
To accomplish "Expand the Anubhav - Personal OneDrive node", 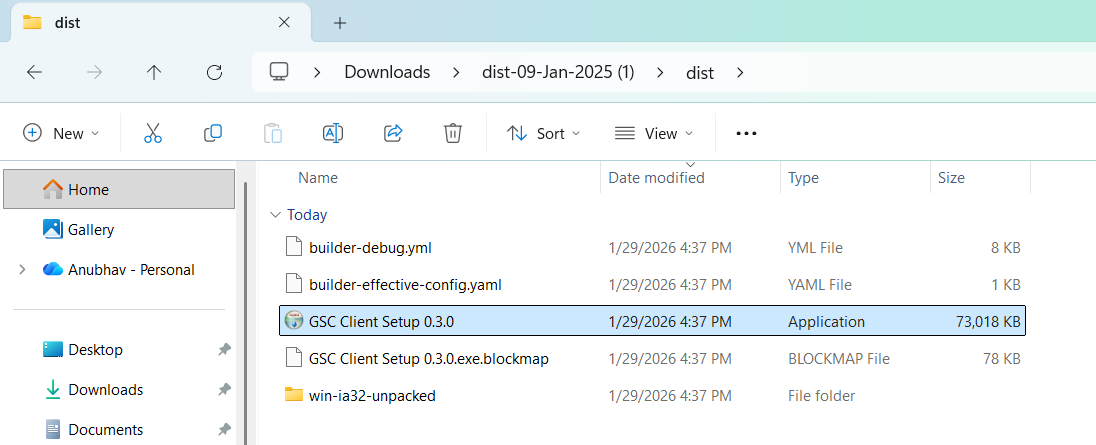I will [x=22, y=270].
